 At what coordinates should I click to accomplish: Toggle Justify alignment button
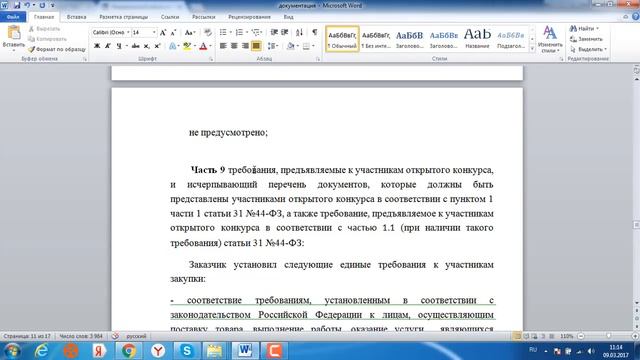[x=256, y=46]
